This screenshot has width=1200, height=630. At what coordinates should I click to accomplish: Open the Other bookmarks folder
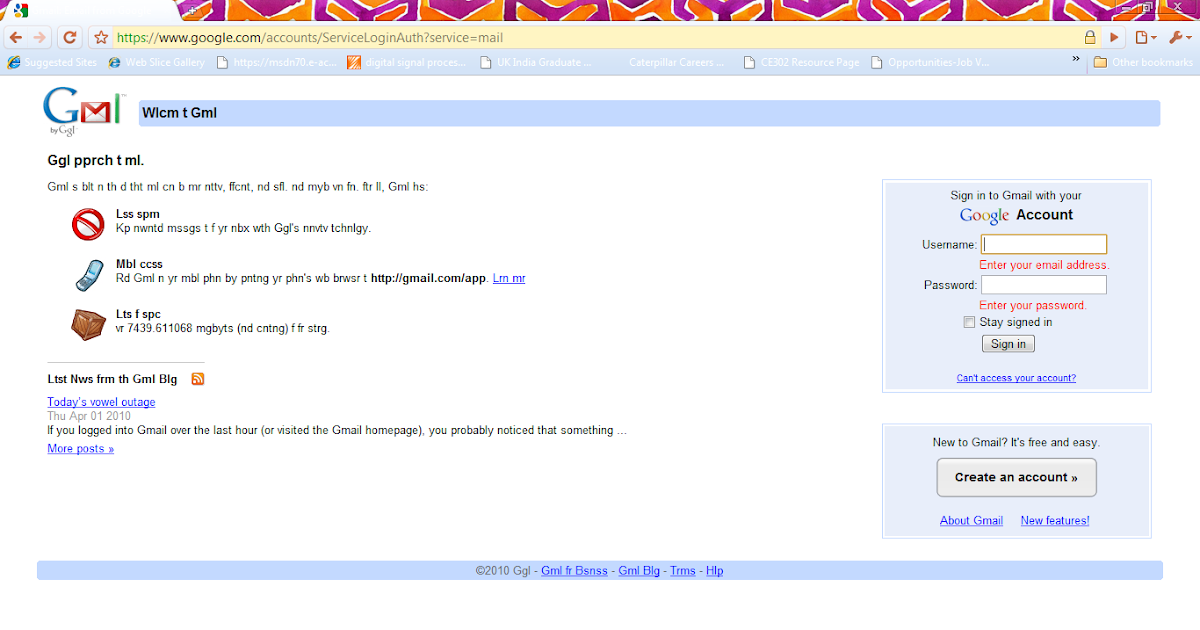pyautogui.click(x=1143, y=62)
